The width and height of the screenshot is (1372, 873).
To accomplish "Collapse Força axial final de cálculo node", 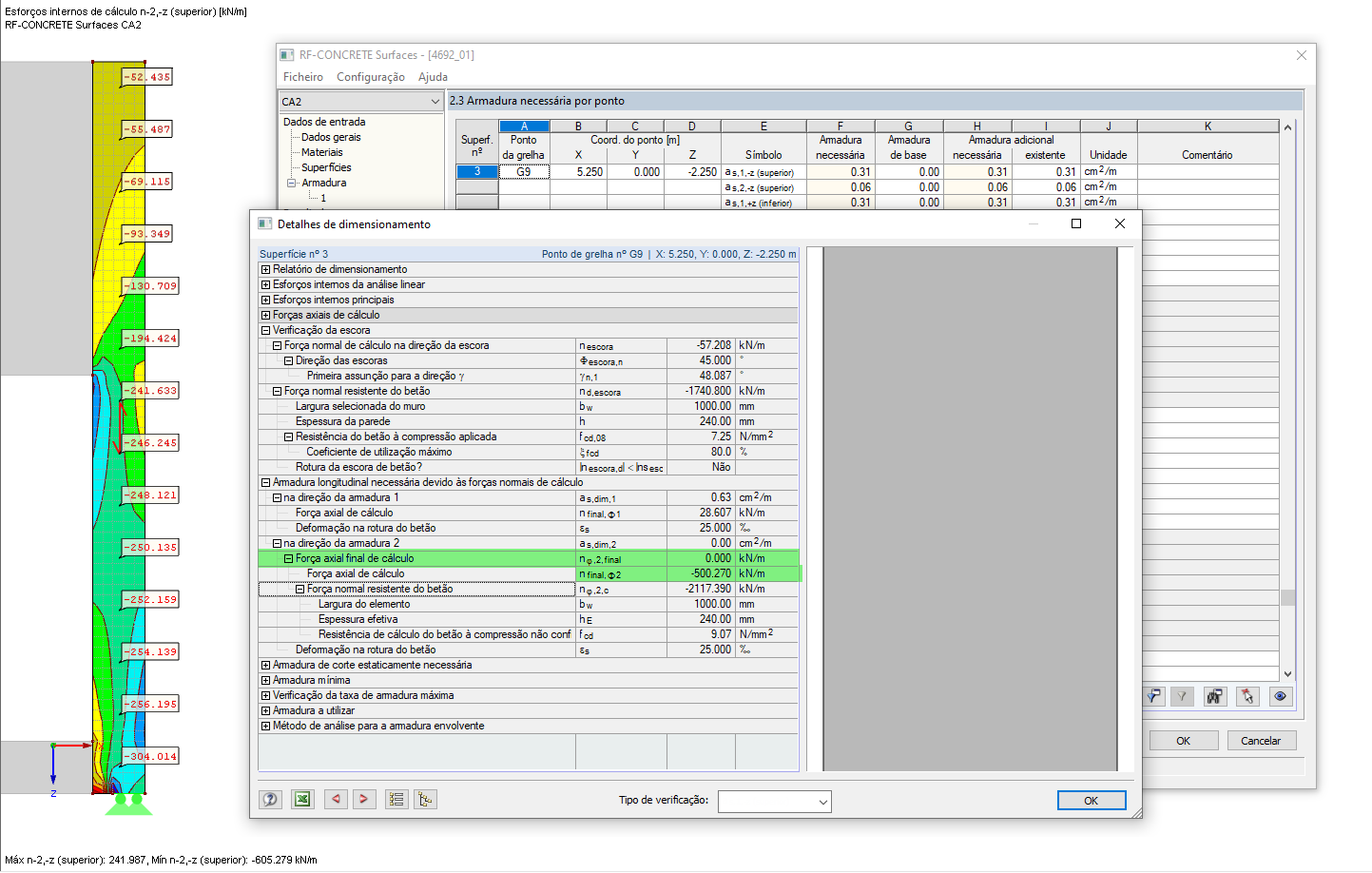I will pyautogui.click(x=288, y=558).
